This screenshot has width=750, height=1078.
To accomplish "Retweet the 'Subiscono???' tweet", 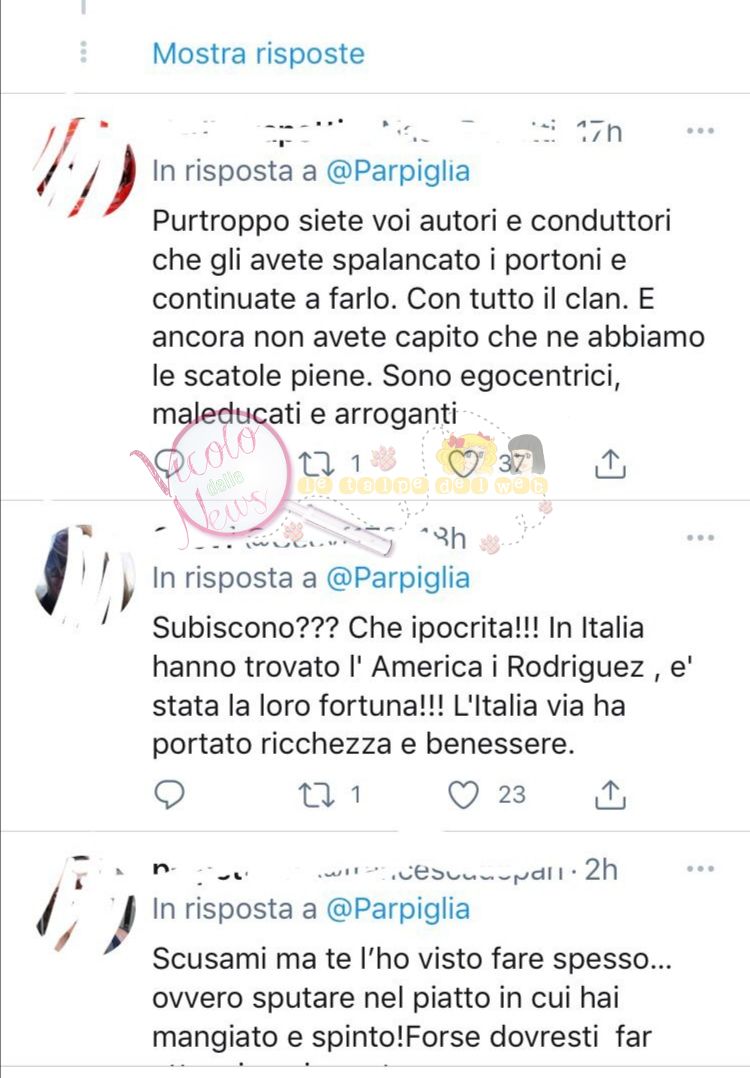I will point(316,795).
